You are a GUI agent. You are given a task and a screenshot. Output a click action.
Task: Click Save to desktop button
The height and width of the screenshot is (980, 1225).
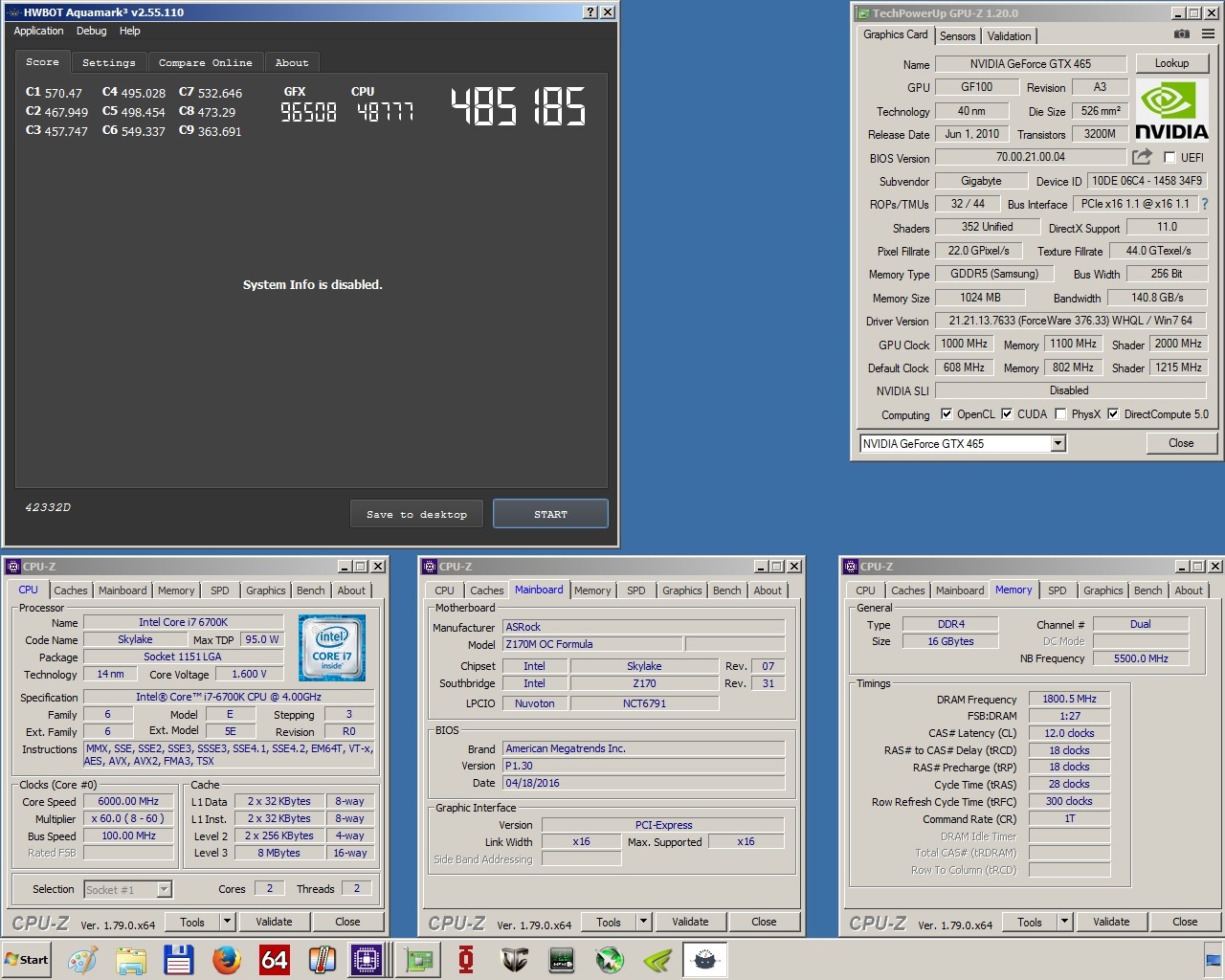coord(416,514)
